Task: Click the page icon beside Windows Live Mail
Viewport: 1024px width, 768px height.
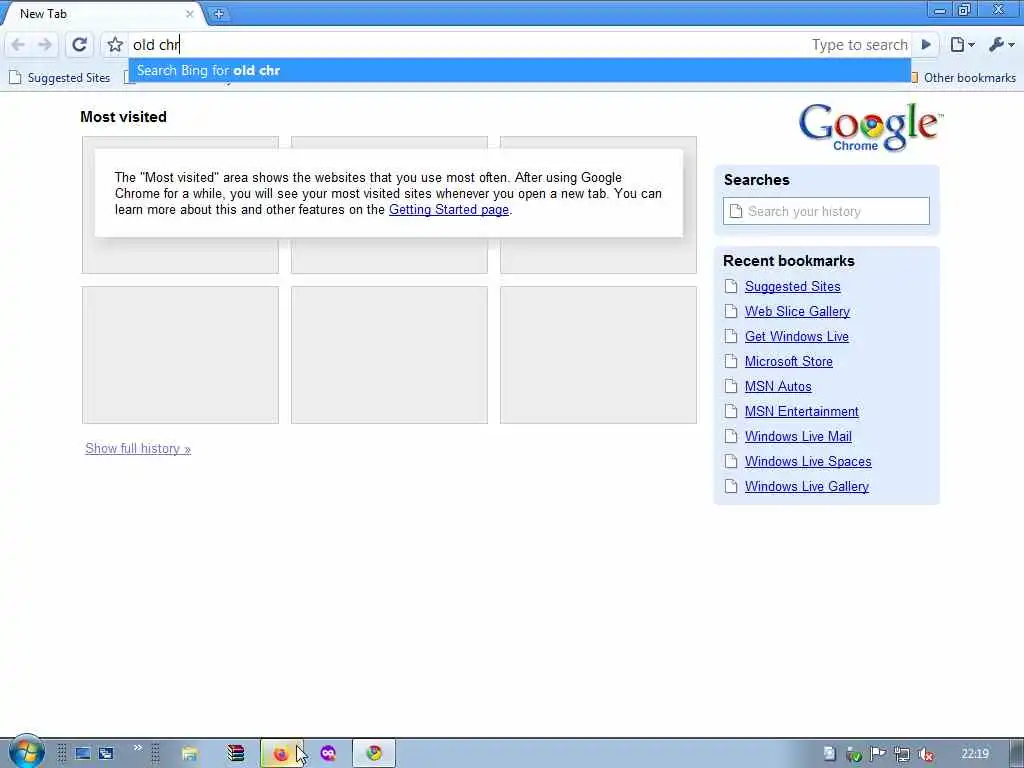Action: pyautogui.click(x=731, y=436)
